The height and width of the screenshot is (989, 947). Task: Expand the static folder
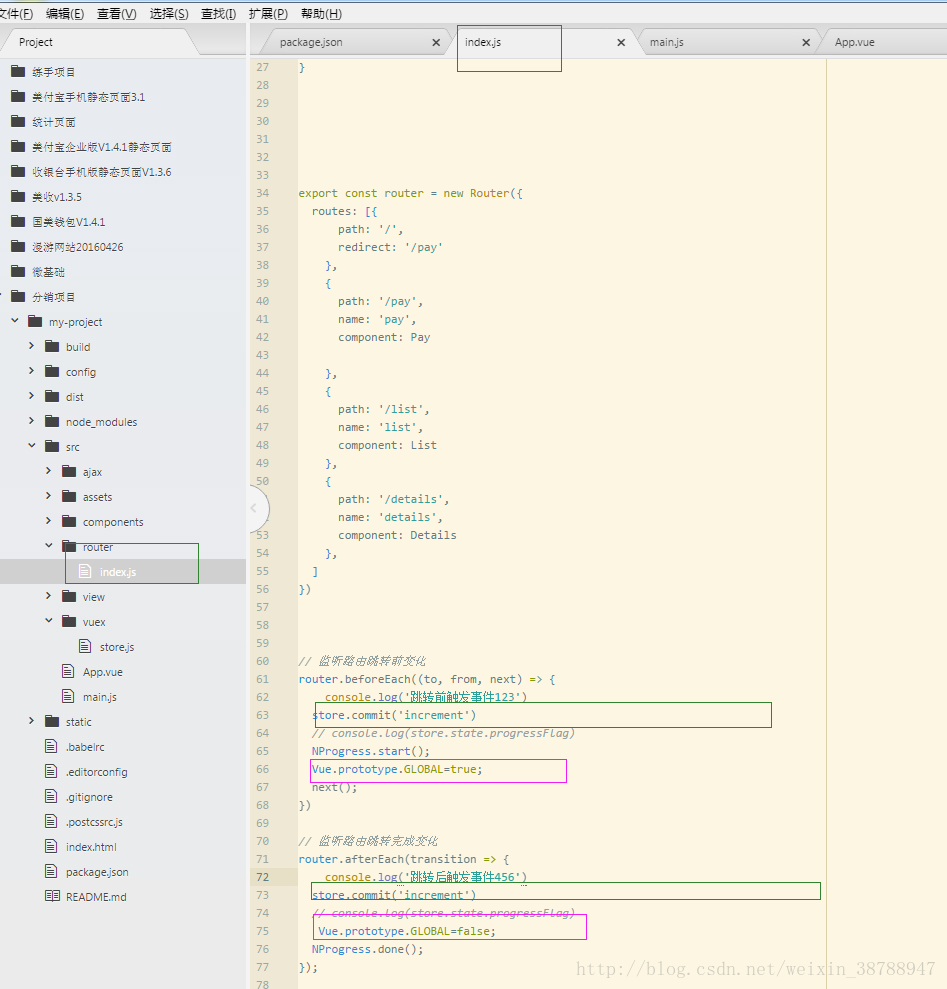[x=32, y=721]
